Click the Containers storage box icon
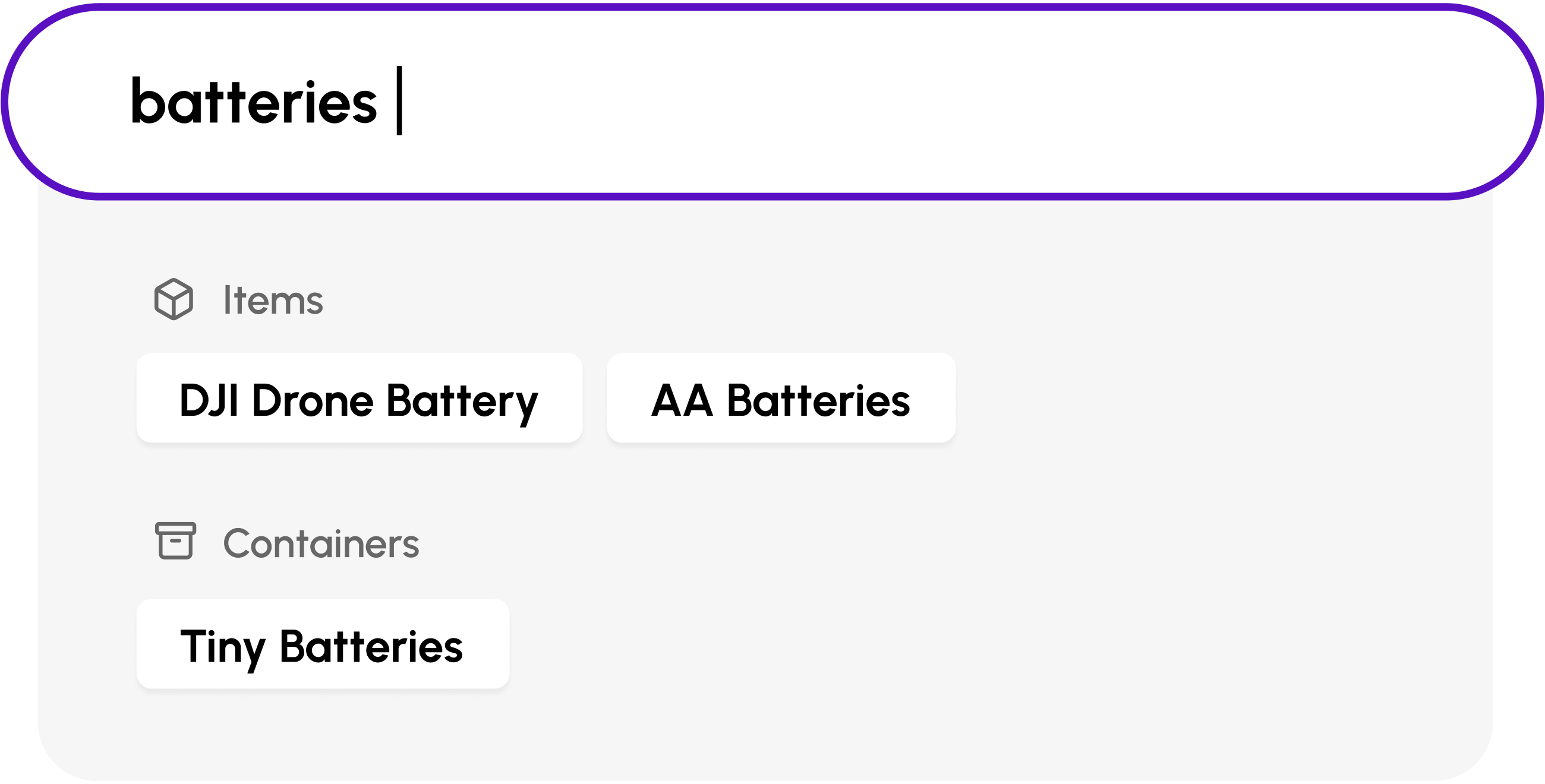The height and width of the screenshot is (784, 1545). click(176, 541)
